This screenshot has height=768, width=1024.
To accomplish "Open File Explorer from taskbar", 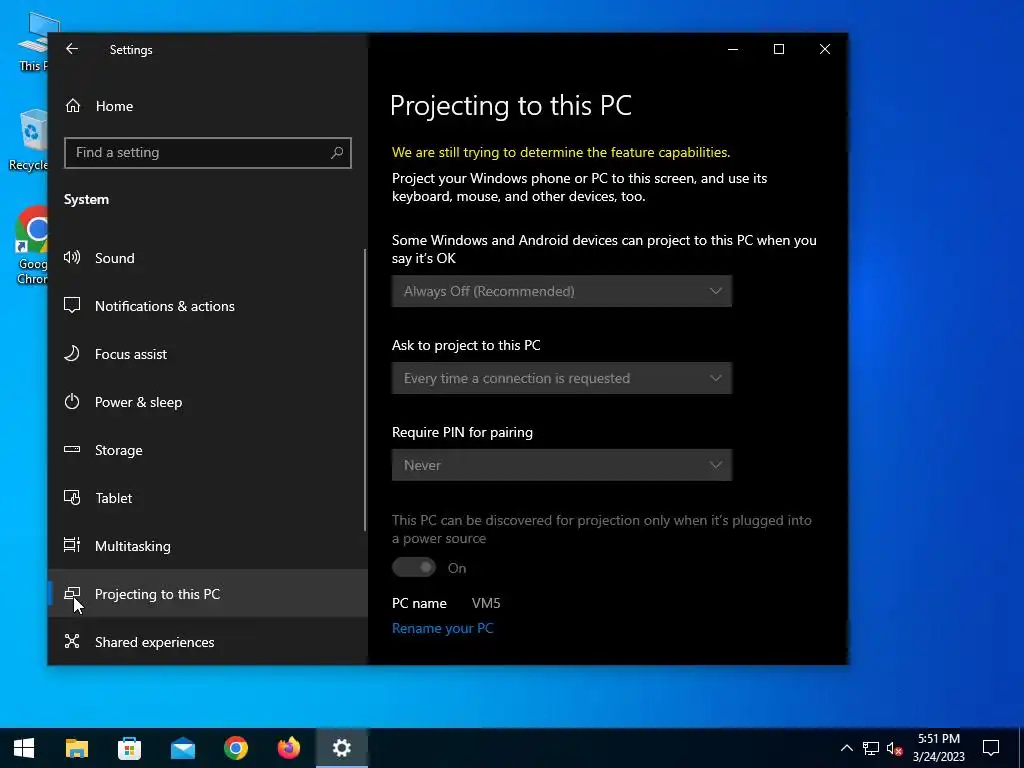I will tap(77, 748).
